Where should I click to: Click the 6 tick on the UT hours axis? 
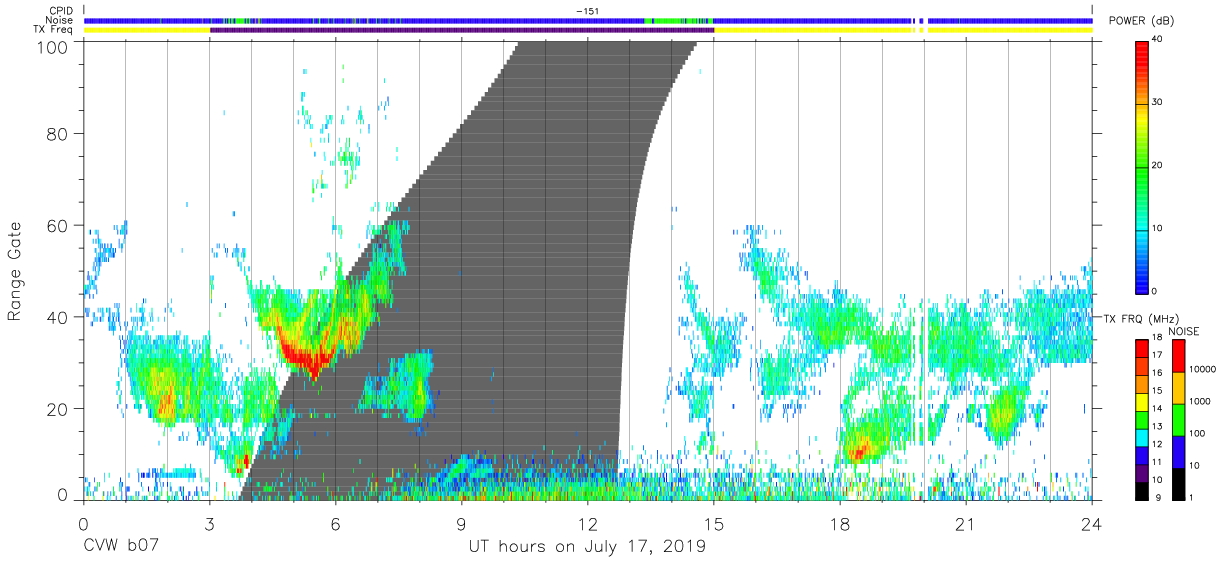(335, 523)
